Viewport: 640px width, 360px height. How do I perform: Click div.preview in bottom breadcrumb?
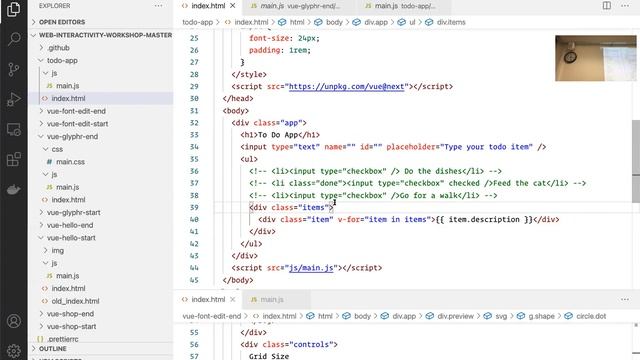pyautogui.click(x=456, y=316)
